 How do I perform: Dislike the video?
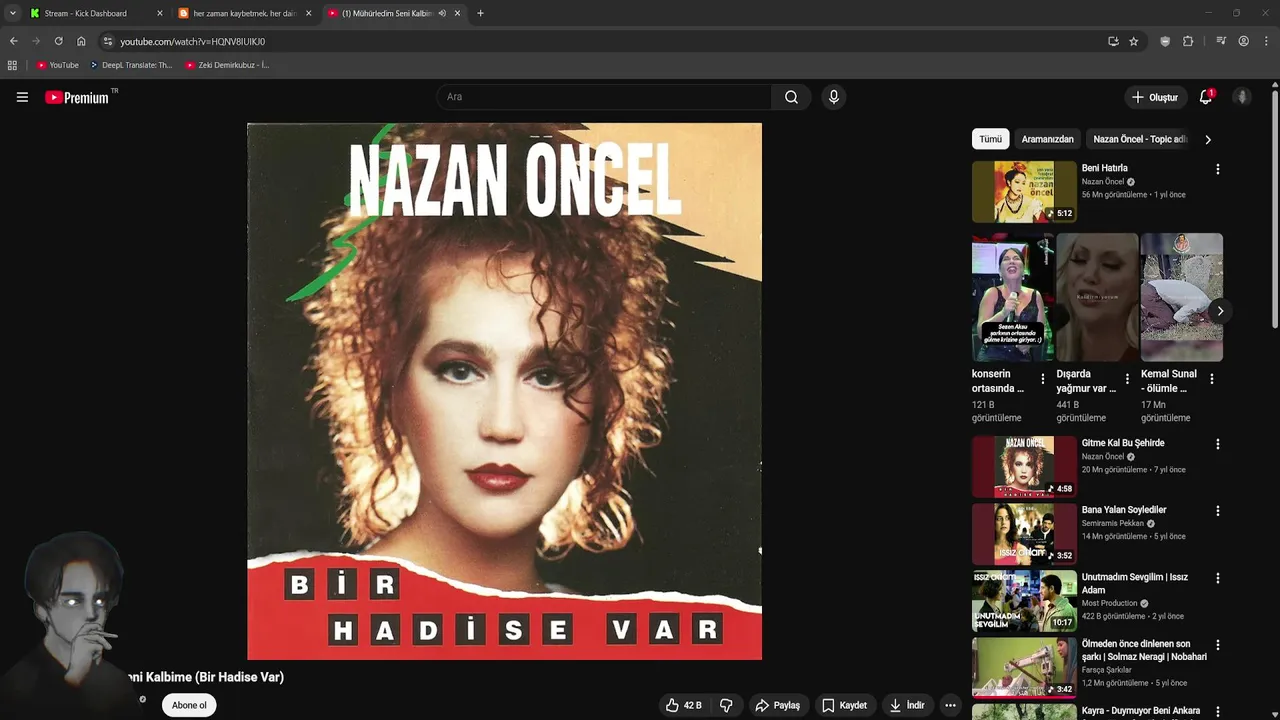[x=726, y=705]
